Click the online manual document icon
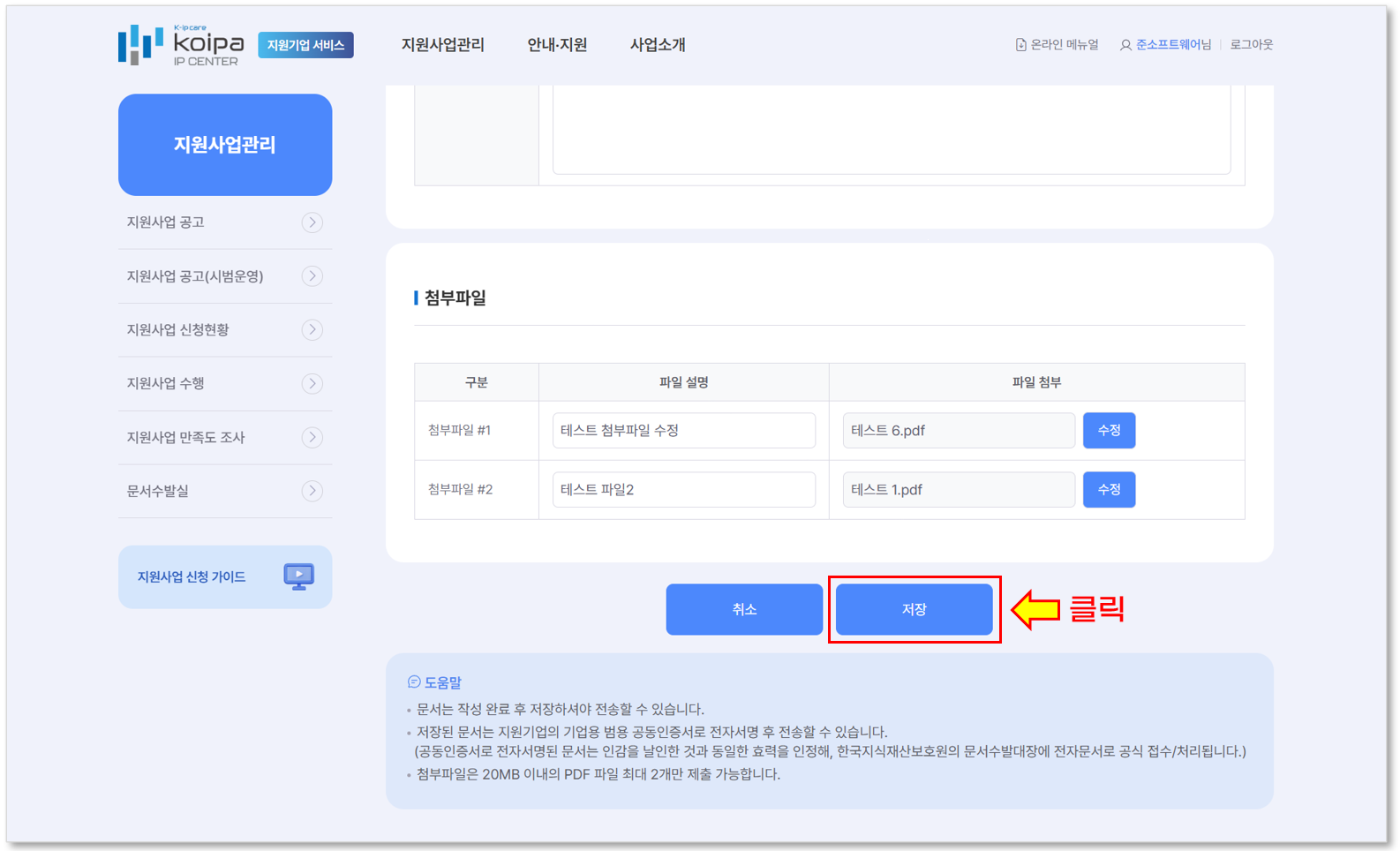This screenshot has width=1400, height=851. tap(1020, 45)
